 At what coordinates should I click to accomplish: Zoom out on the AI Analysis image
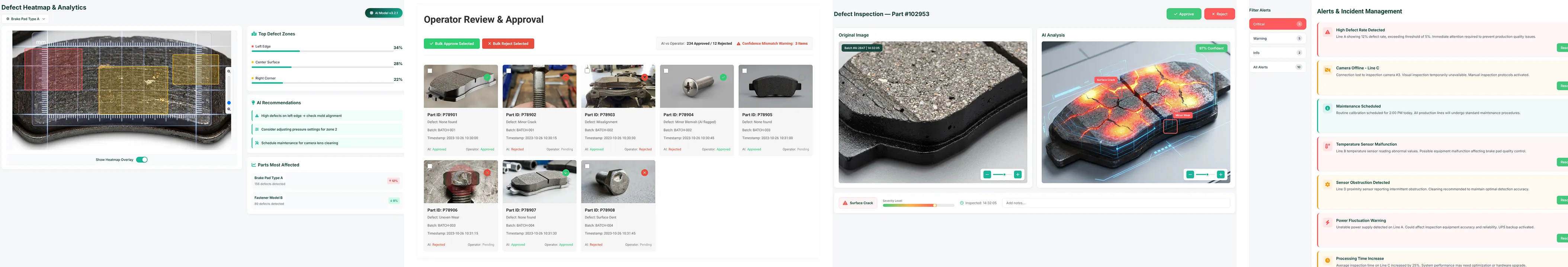coord(1190,174)
